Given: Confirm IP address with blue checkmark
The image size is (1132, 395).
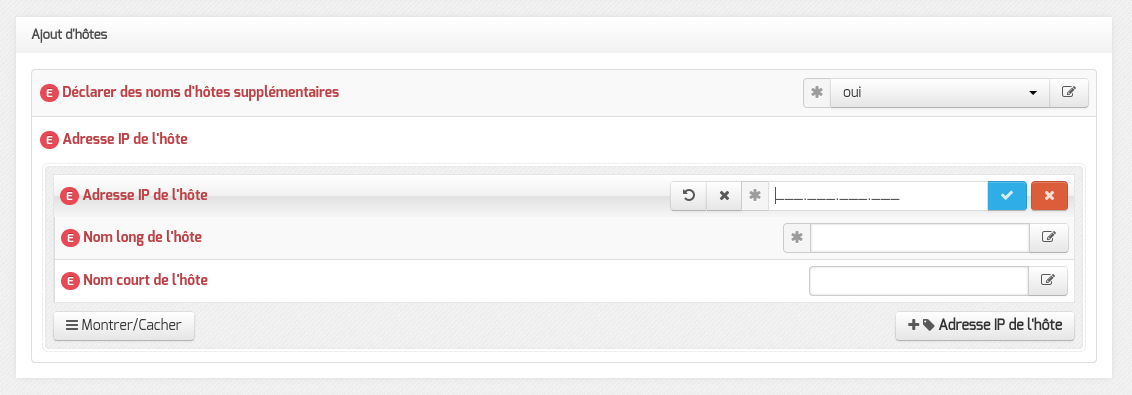Looking at the screenshot, I should (1007, 196).
